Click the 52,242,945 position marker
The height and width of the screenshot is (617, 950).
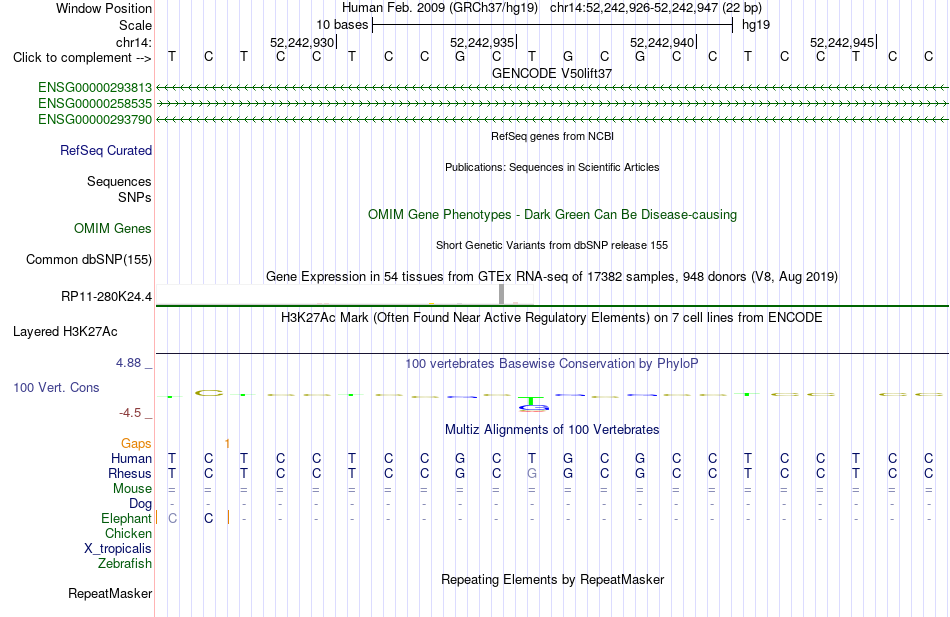tap(843, 42)
